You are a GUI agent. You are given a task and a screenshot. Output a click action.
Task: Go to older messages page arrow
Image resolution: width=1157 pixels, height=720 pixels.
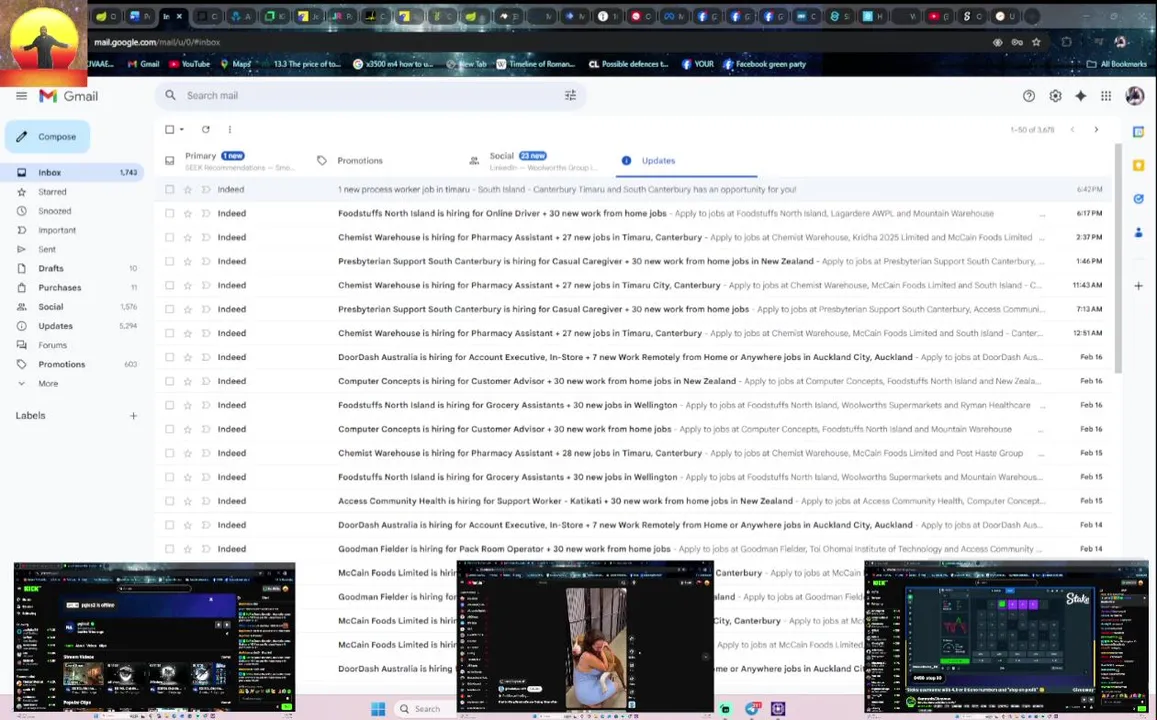click(1096, 129)
